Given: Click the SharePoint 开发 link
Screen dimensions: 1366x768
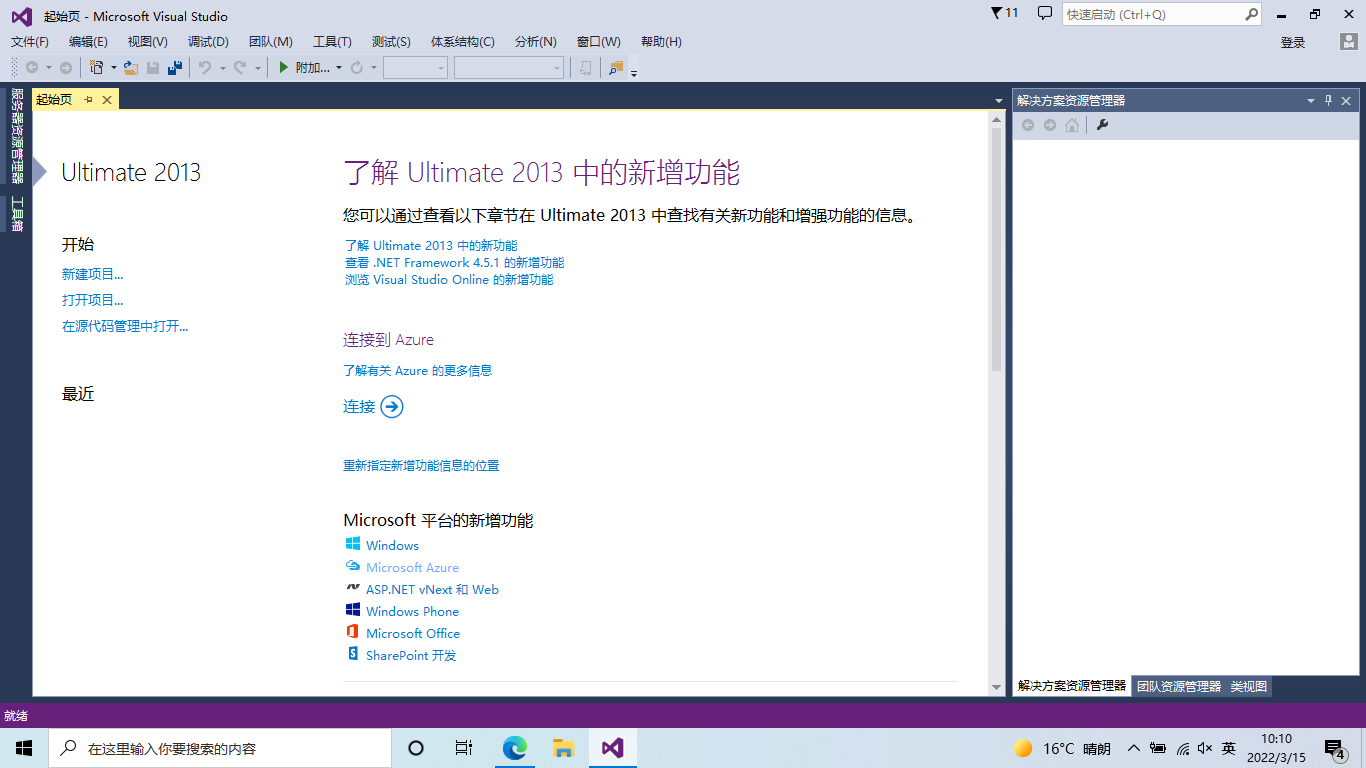Looking at the screenshot, I should [x=411, y=655].
